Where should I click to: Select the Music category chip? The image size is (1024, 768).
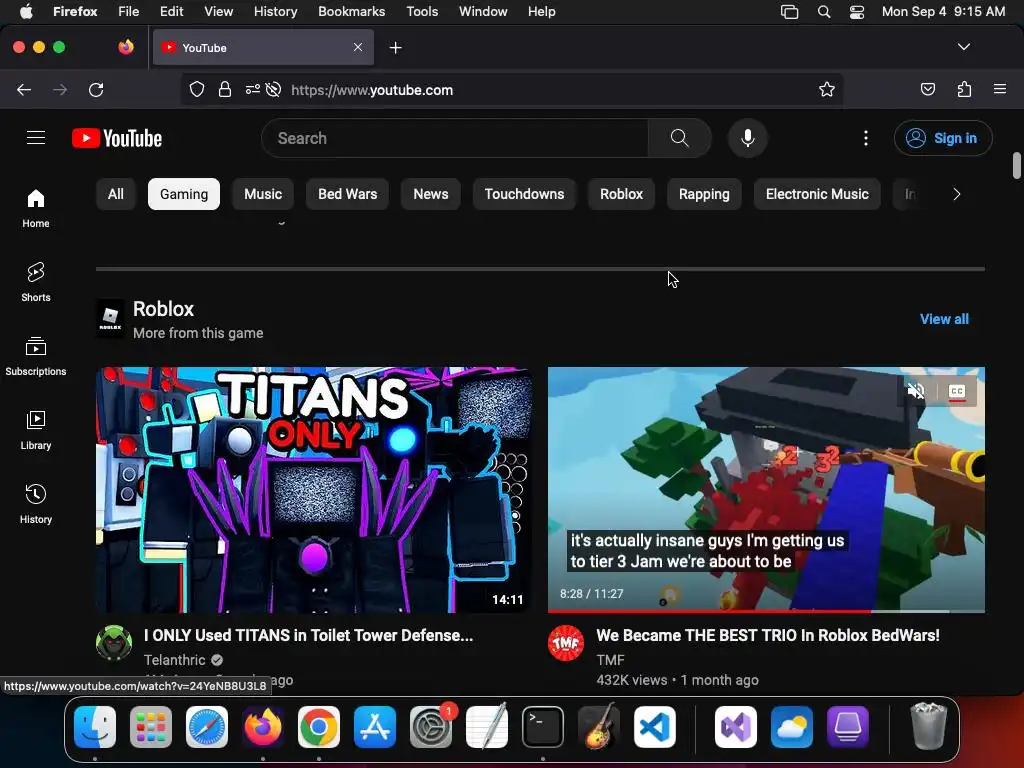pos(263,194)
